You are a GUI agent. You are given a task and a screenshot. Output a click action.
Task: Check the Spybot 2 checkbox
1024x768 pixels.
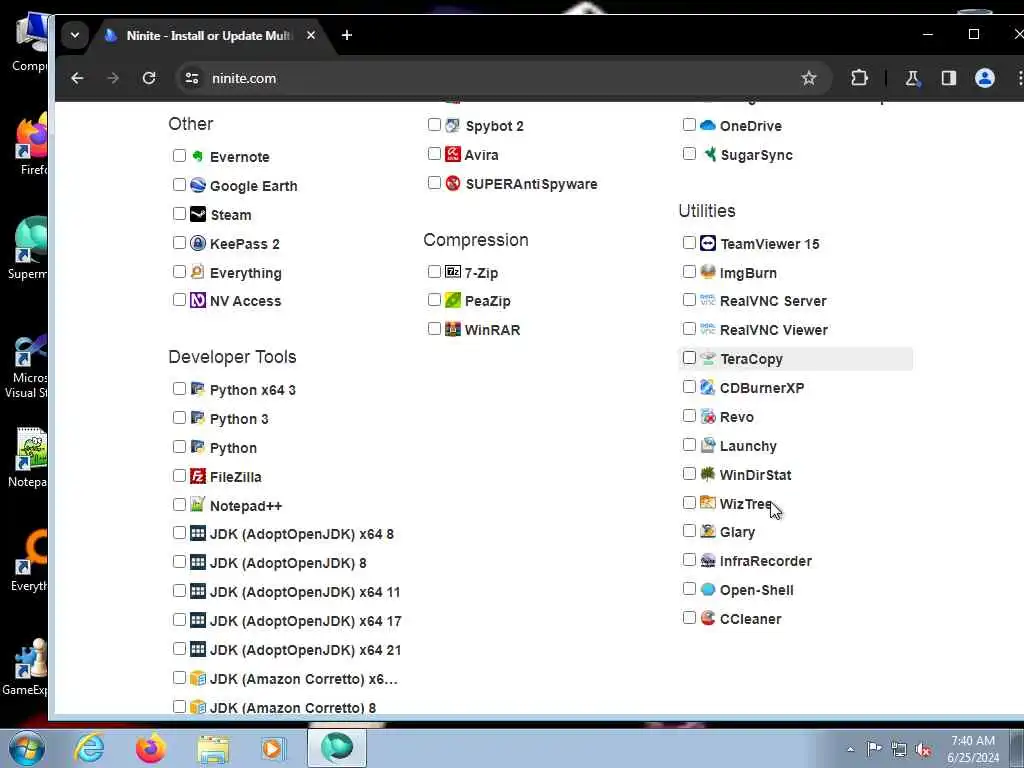(434, 124)
